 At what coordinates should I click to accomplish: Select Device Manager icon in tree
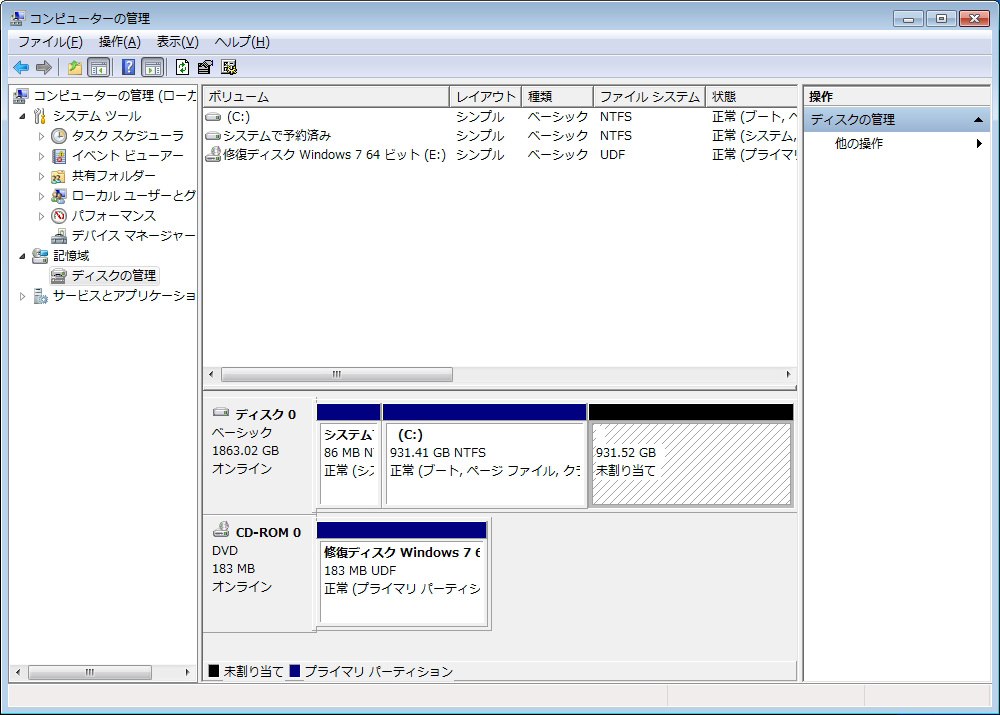tap(59, 236)
